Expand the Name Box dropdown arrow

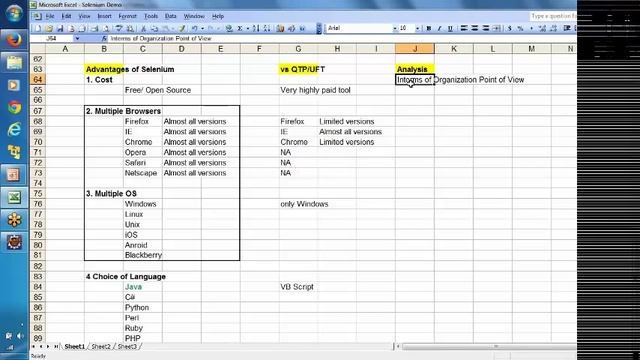tap(77, 38)
